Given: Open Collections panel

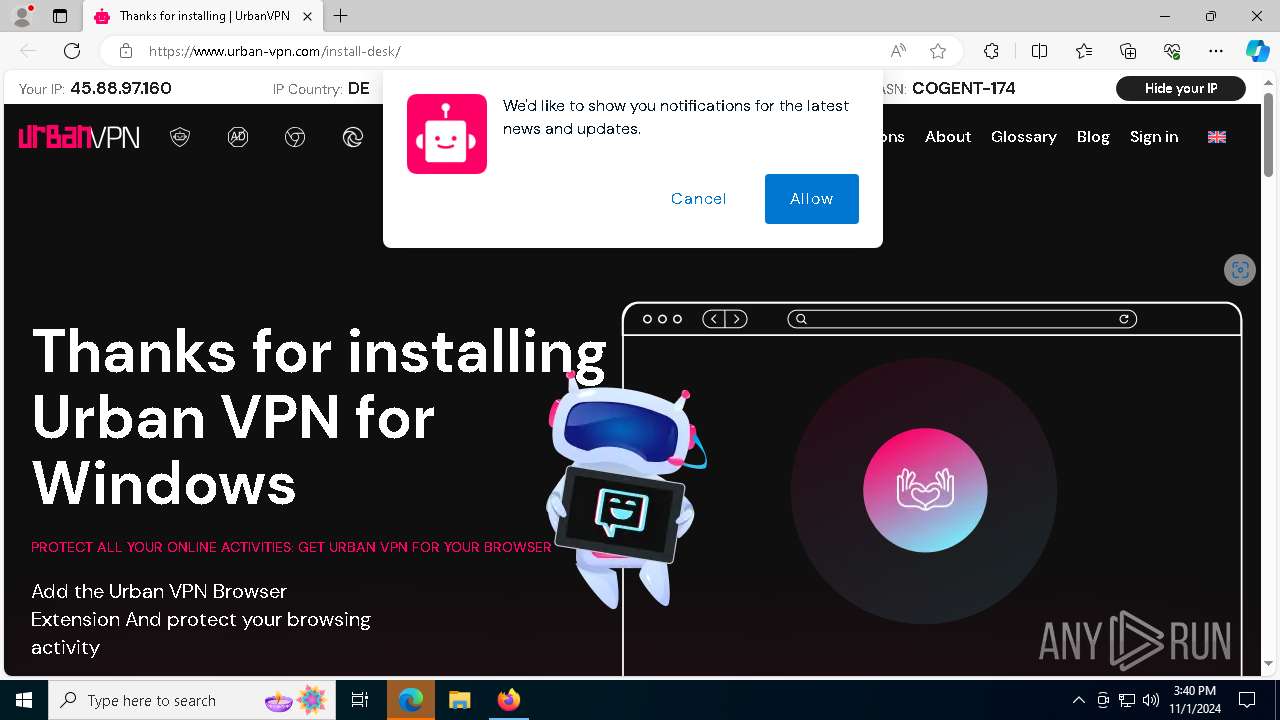Looking at the screenshot, I should pos(1128,51).
